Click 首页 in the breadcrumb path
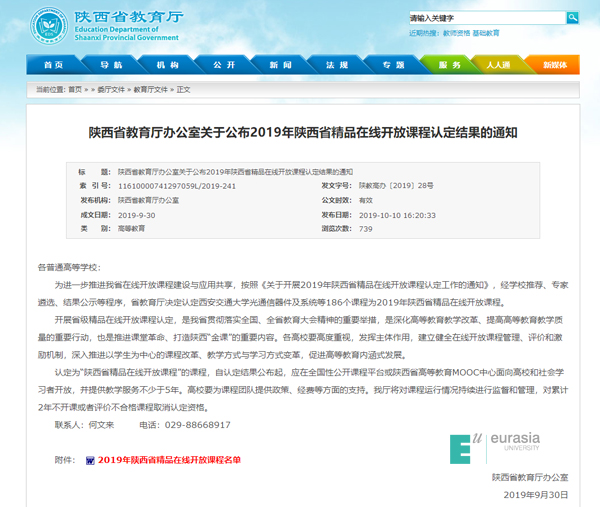The height and width of the screenshot is (507, 600). 75,89
